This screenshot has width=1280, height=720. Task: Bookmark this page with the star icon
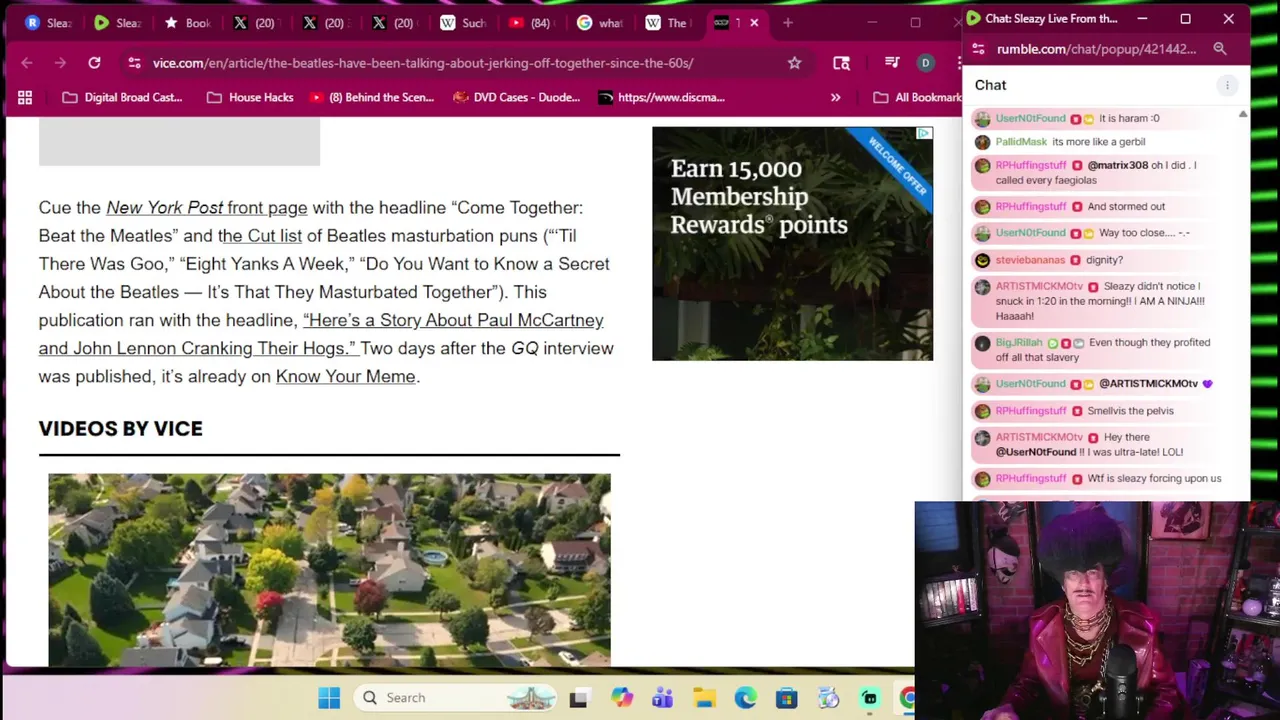794,63
